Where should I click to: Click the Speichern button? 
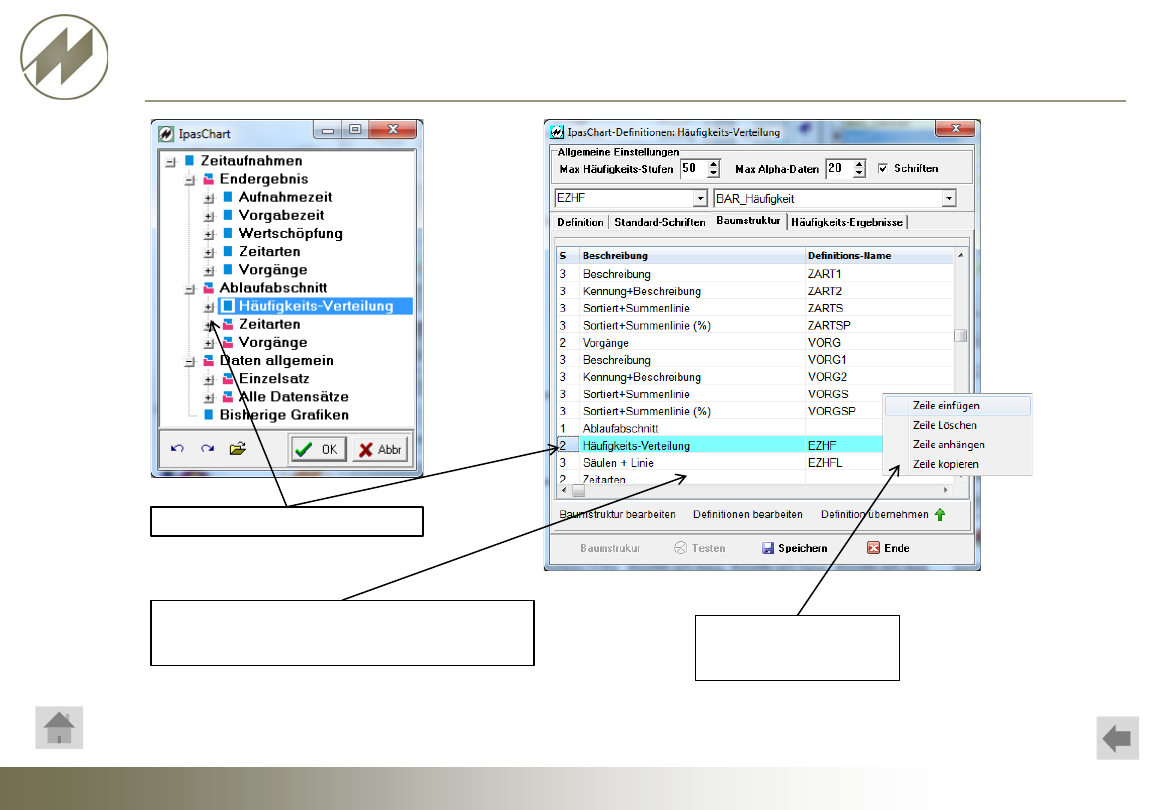[x=795, y=548]
